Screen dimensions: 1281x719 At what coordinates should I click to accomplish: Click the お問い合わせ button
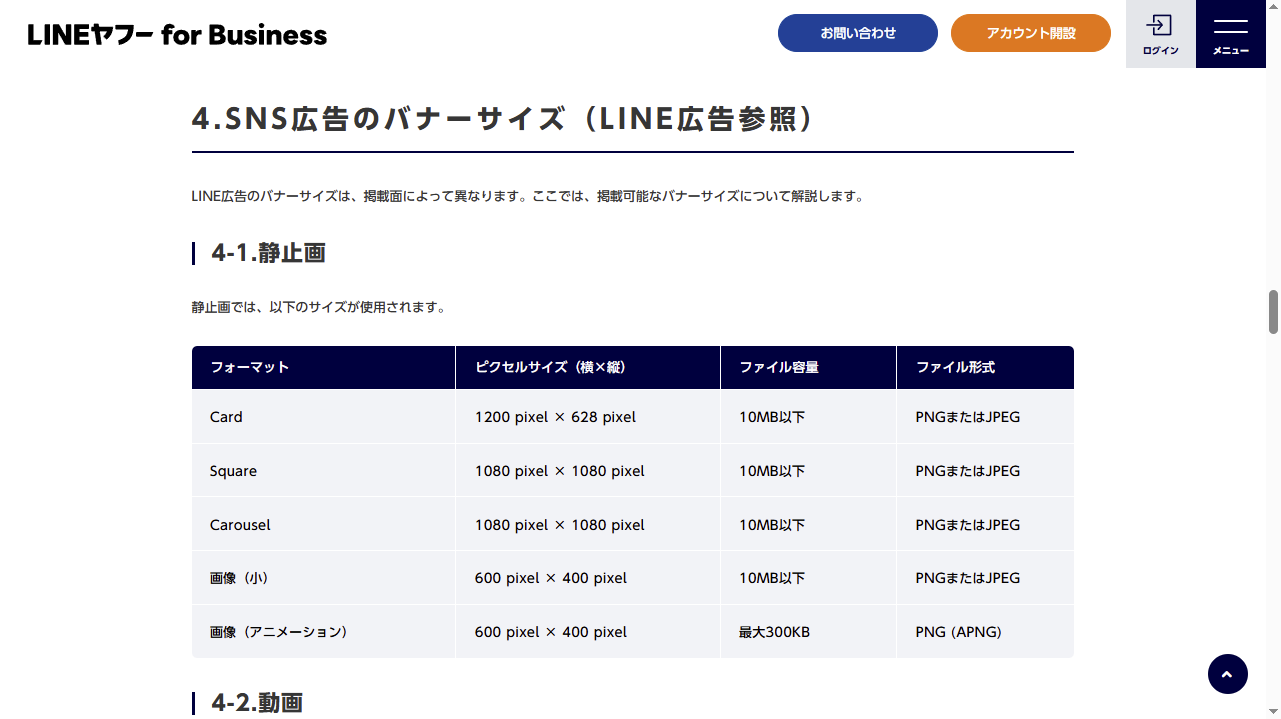click(858, 33)
